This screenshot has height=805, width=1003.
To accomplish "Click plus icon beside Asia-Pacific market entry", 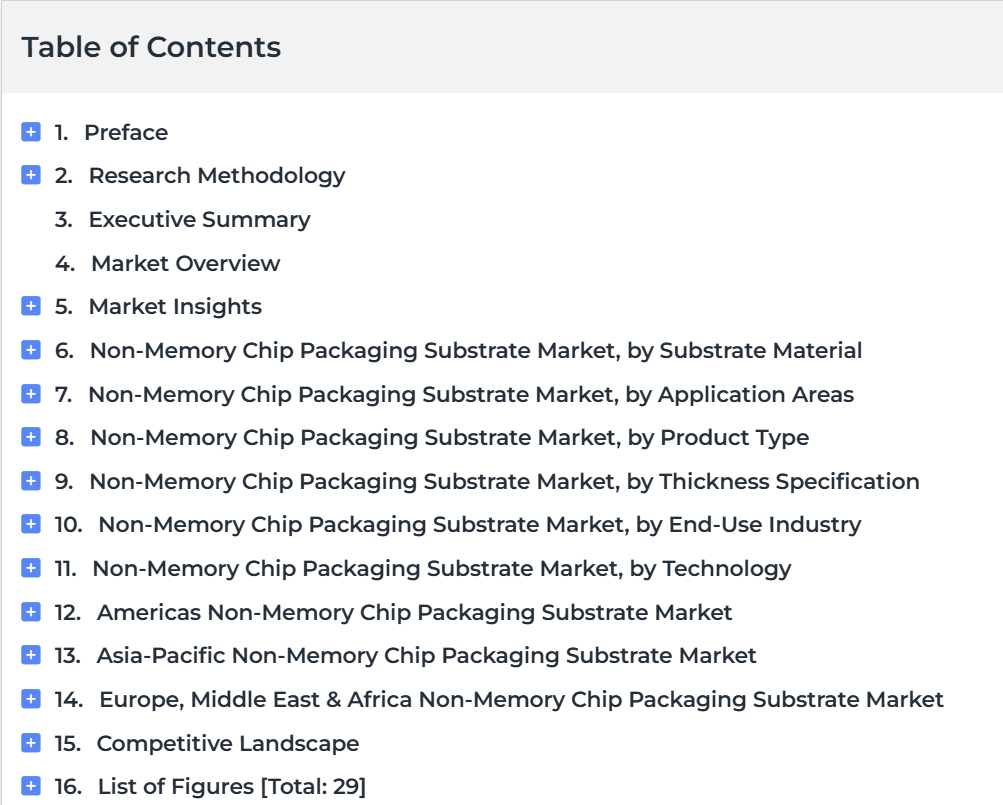I will coord(31,655).
